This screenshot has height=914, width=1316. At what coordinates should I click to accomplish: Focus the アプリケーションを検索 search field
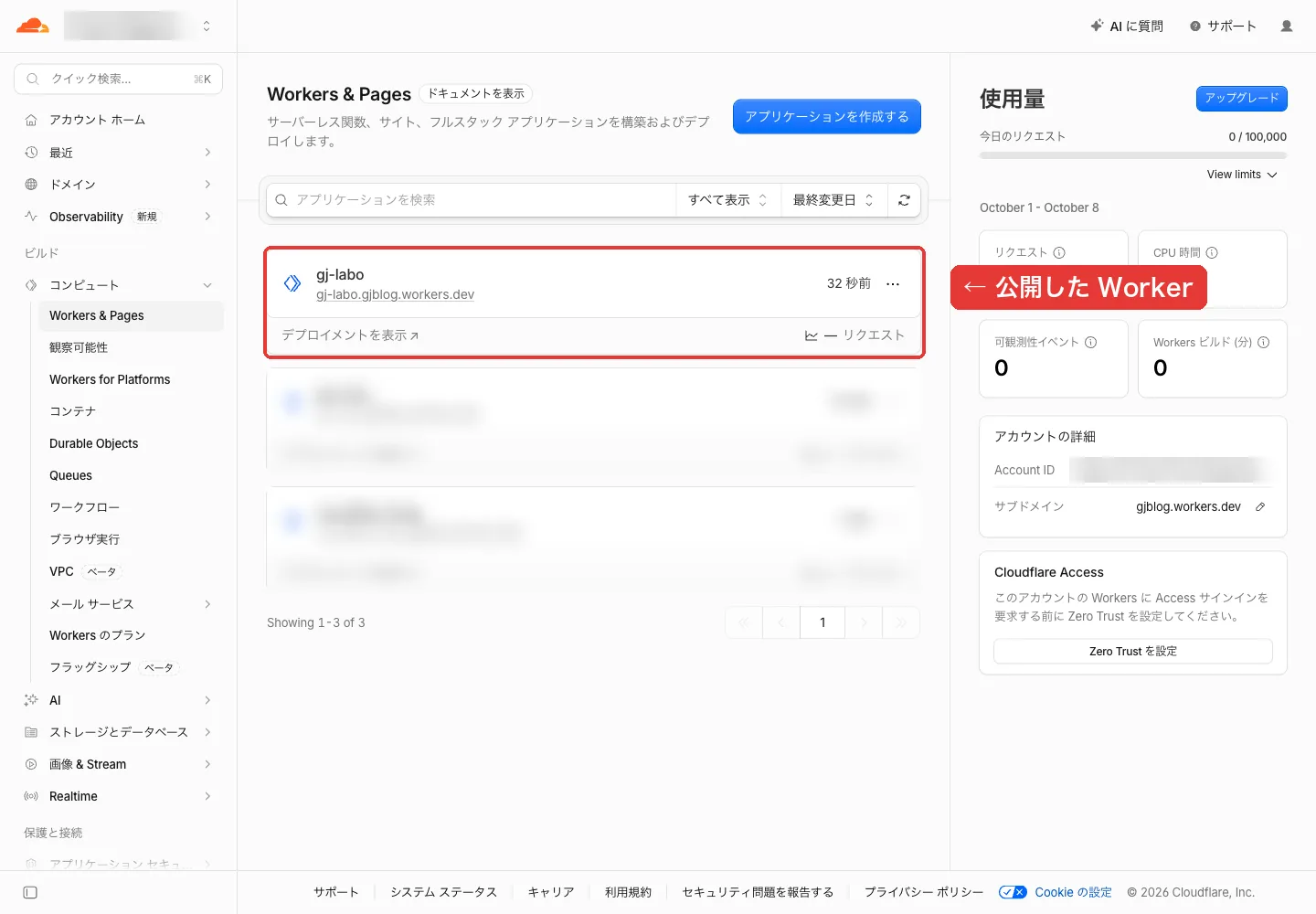(x=472, y=200)
